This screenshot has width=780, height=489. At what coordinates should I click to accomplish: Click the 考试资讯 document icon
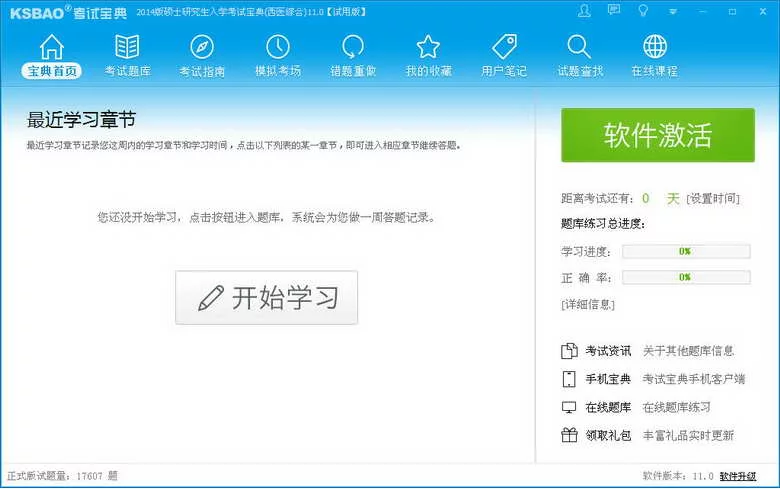click(x=569, y=351)
